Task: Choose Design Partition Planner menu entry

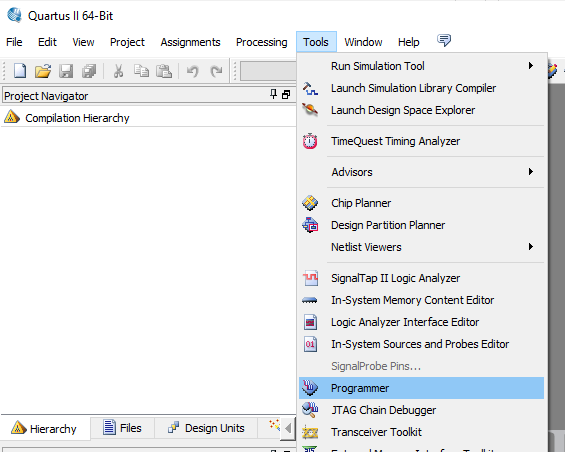Action: tap(421, 225)
